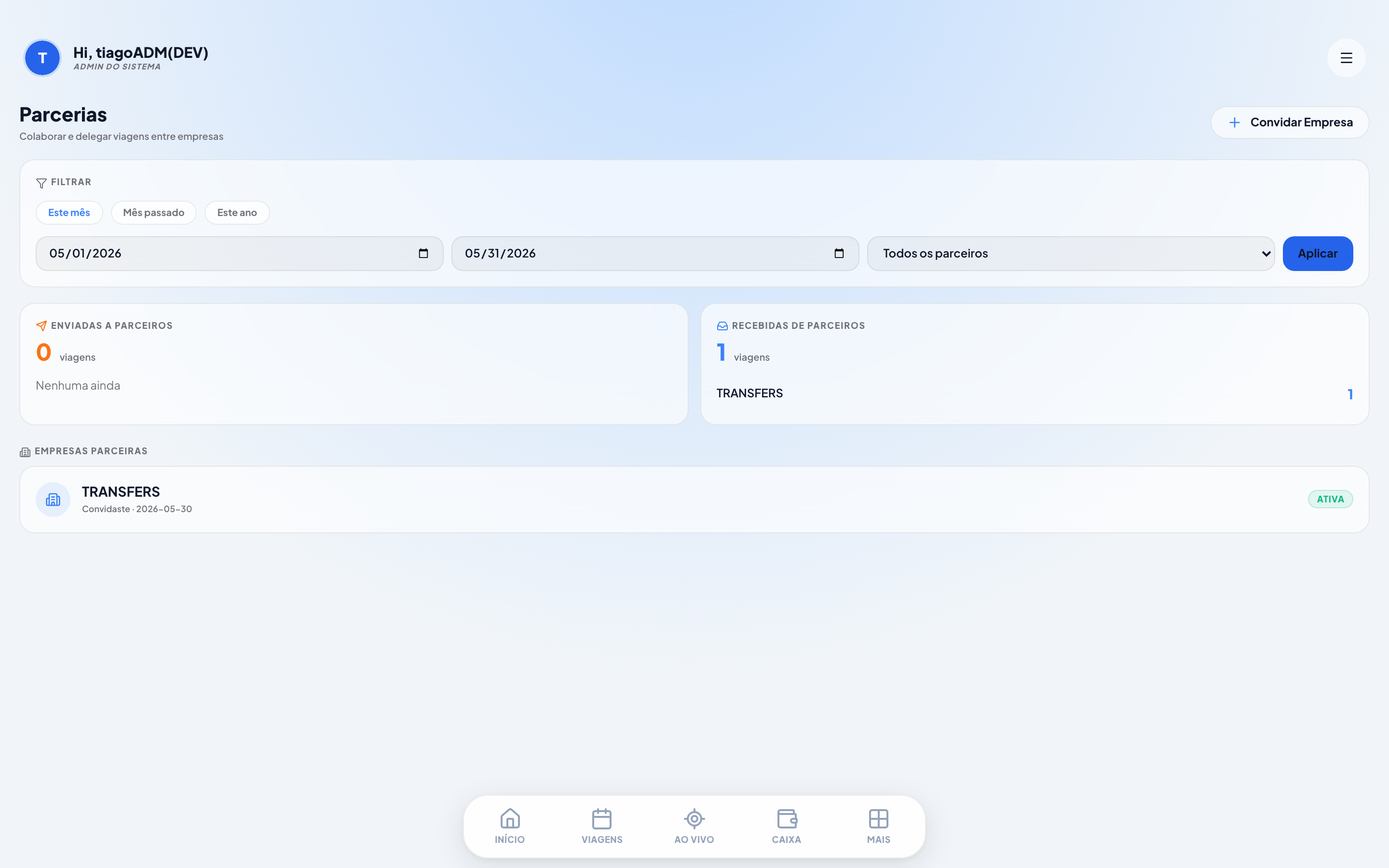Click the plus icon on Convidar Empresa
1389x868 pixels.
tap(1235, 122)
